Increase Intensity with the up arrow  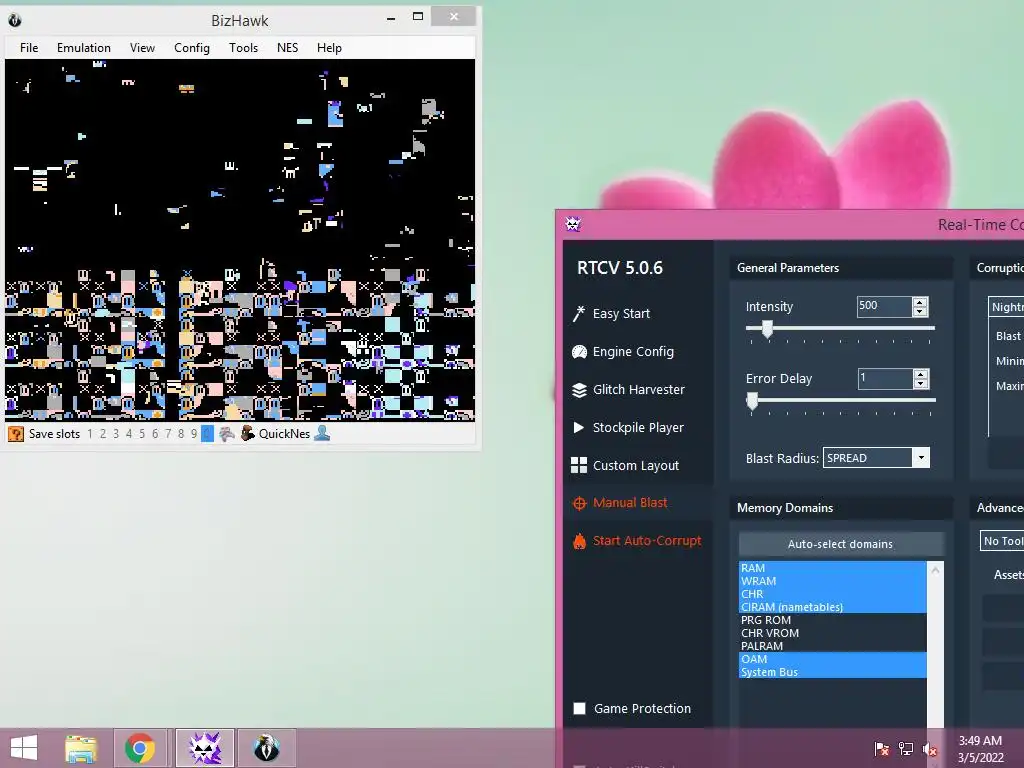point(920,302)
